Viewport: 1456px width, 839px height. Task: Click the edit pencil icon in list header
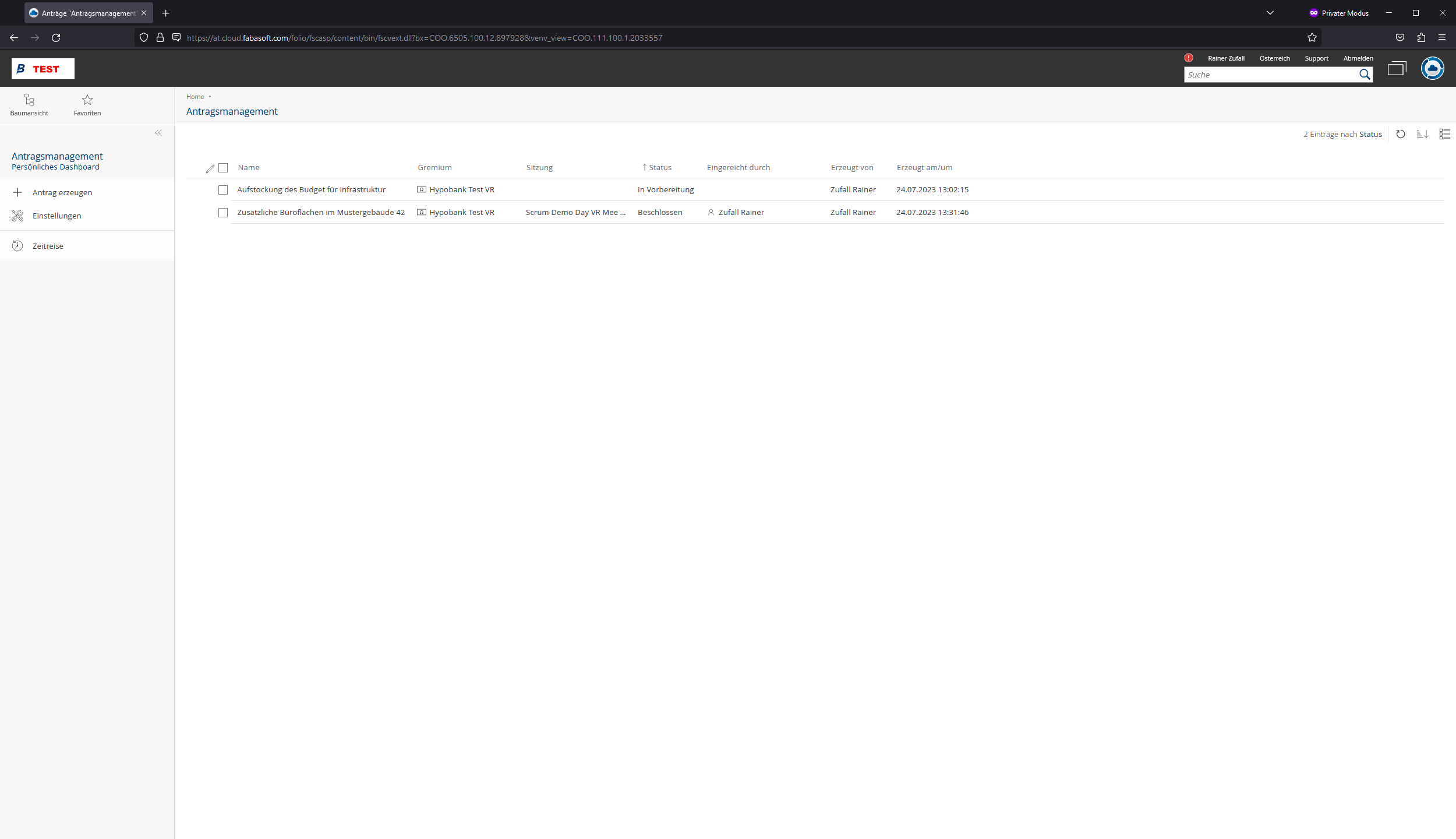[x=210, y=168]
